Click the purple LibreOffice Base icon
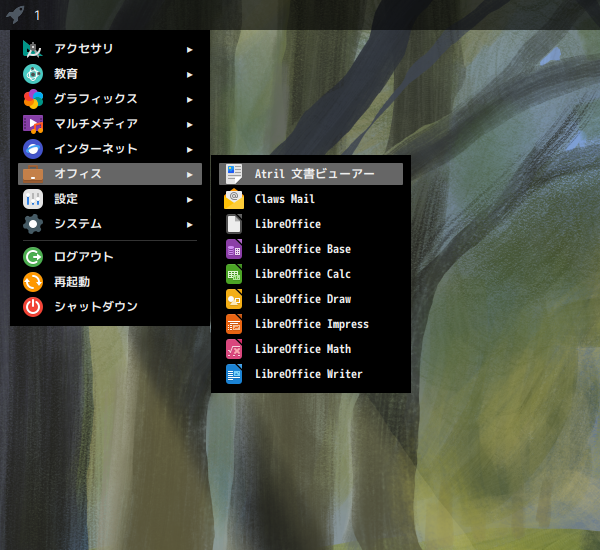The height and width of the screenshot is (550, 600). (x=234, y=249)
